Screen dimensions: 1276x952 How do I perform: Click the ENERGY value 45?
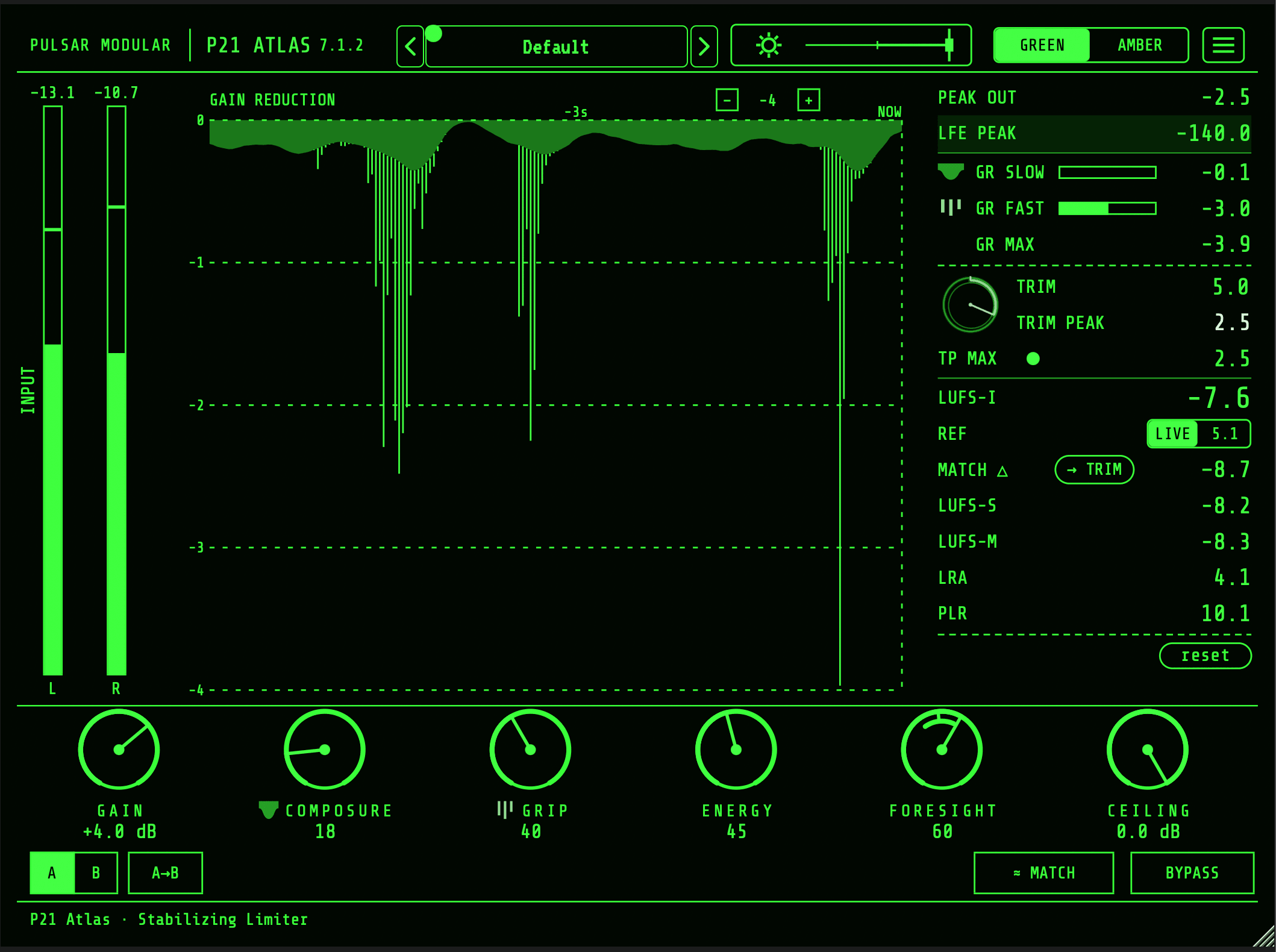pos(736,832)
